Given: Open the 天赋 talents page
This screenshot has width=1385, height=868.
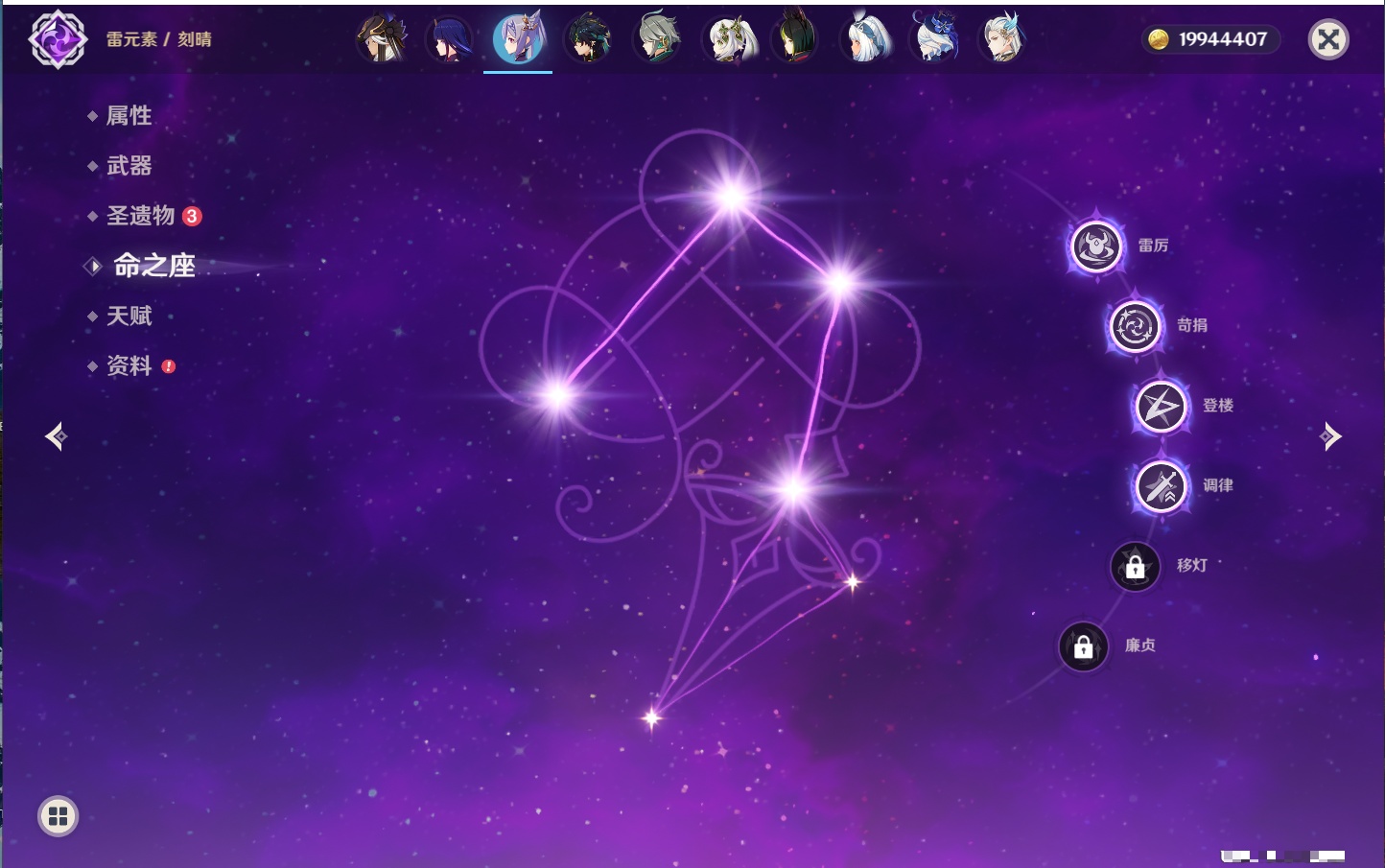Looking at the screenshot, I should (x=129, y=316).
